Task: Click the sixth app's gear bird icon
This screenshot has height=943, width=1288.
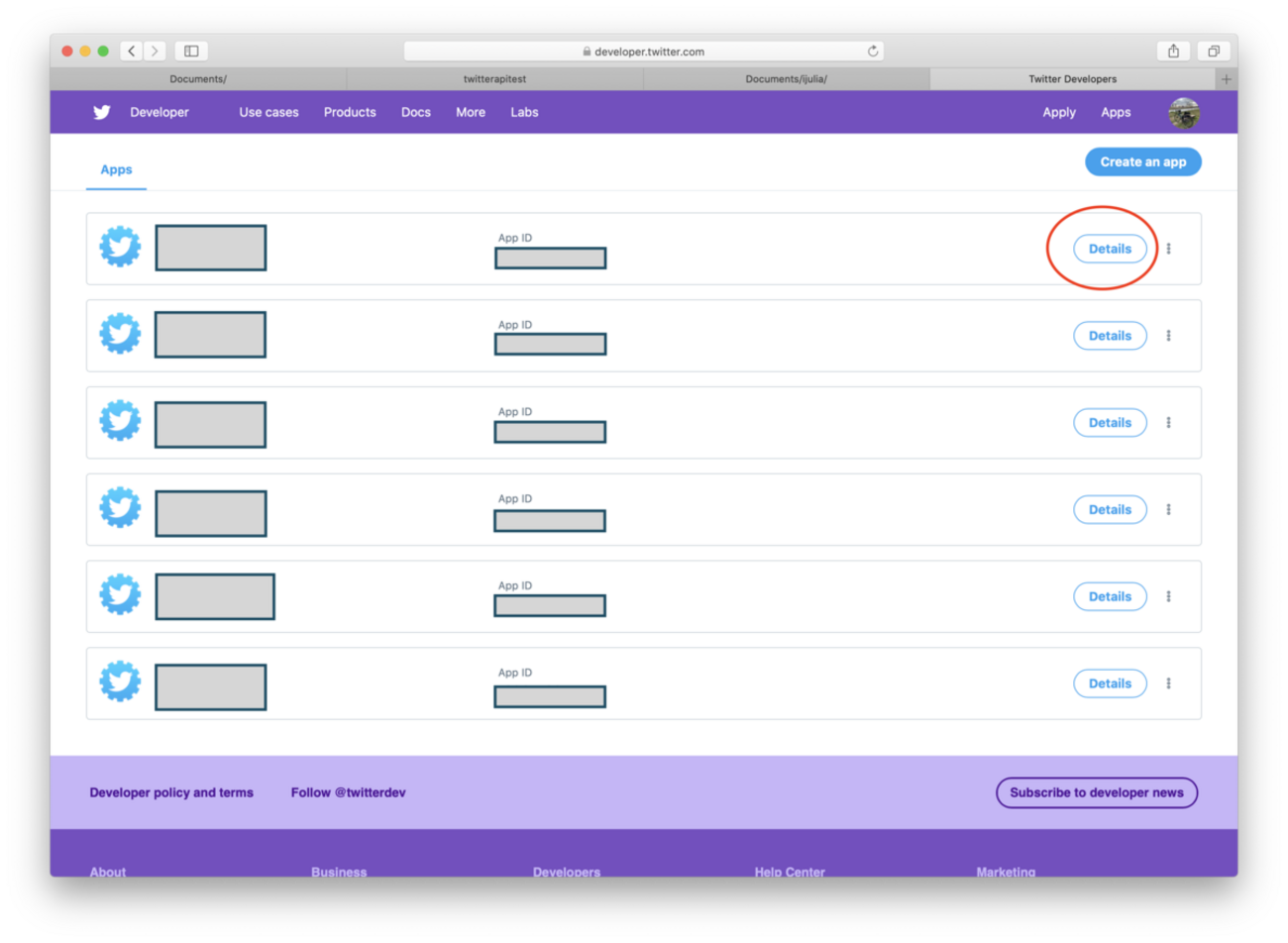Action: coord(120,681)
